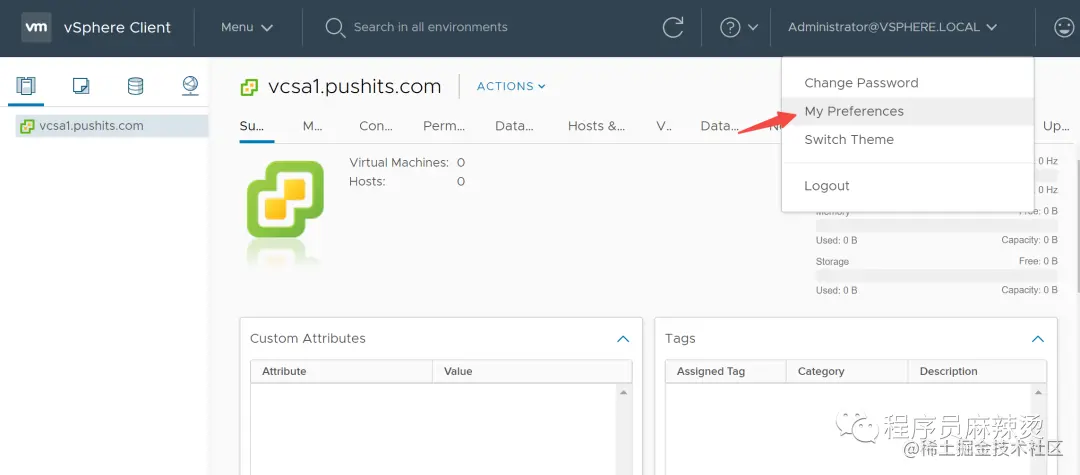Switch to the Updates tab
Viewport: 1080px width, 475px height.
[1057, 126]
